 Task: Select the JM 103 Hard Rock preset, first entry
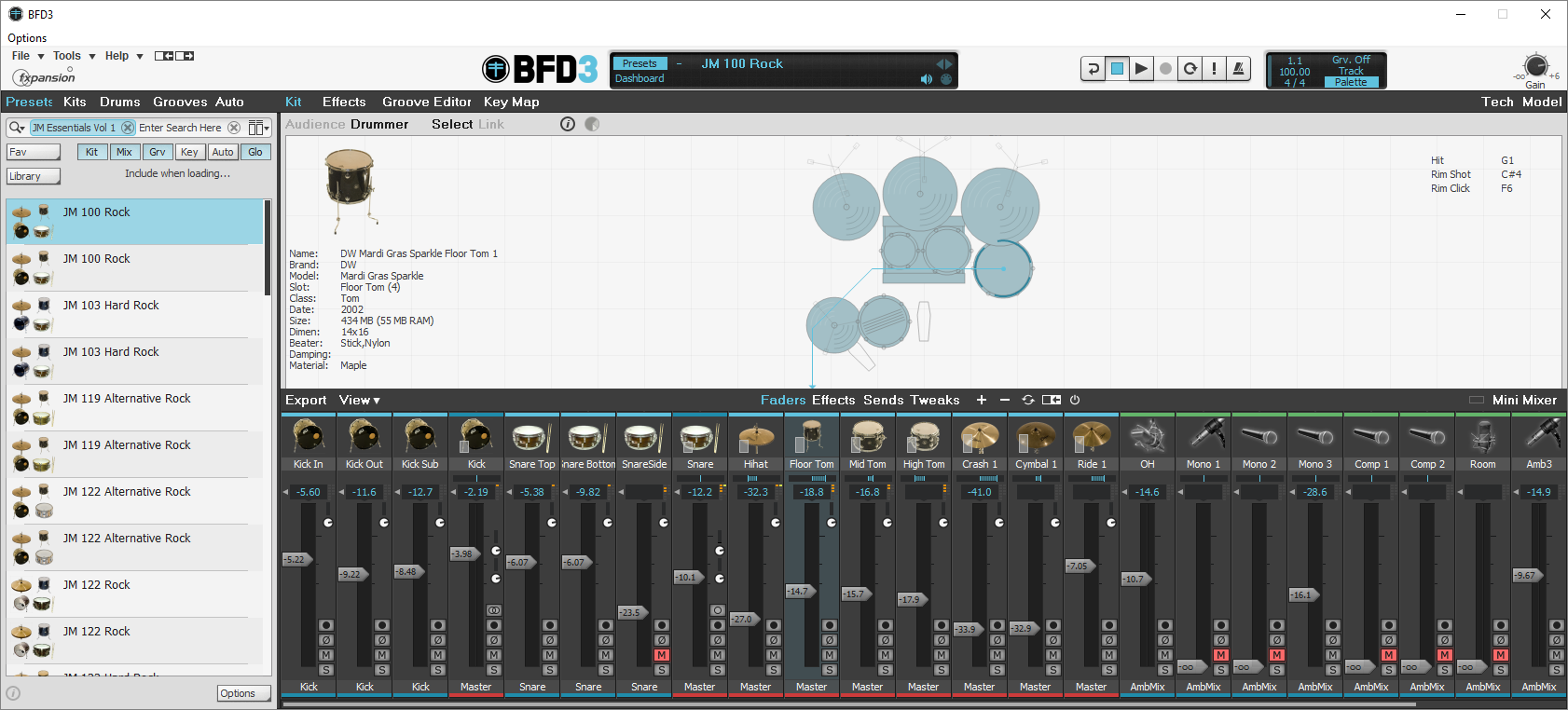point(135,315)
